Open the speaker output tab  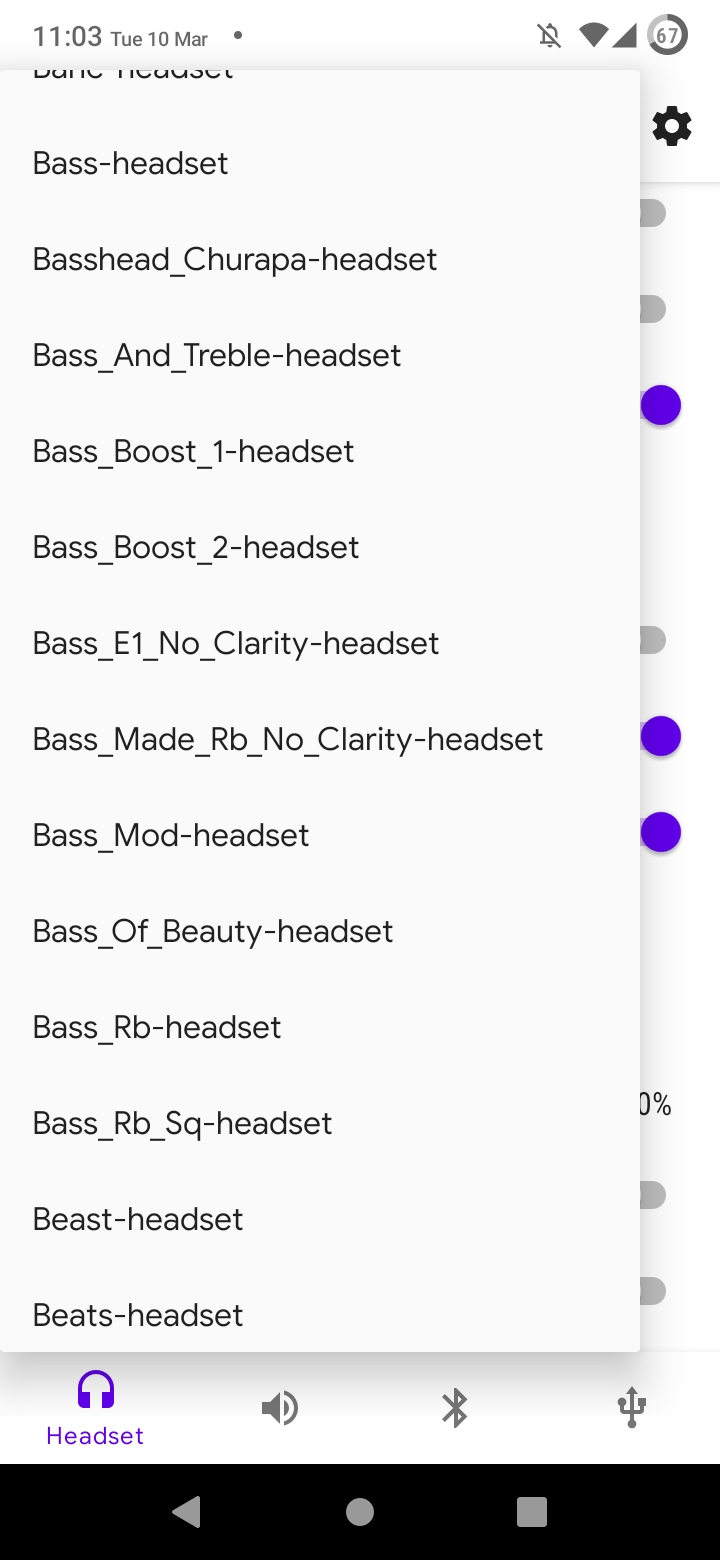click(x=279, y=1408)
